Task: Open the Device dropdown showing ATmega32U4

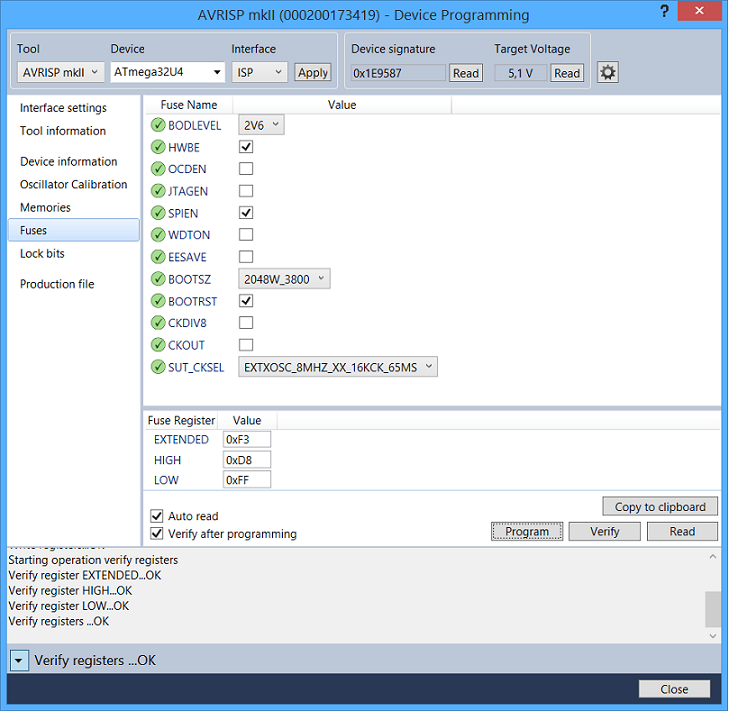Action: (167, 72)
